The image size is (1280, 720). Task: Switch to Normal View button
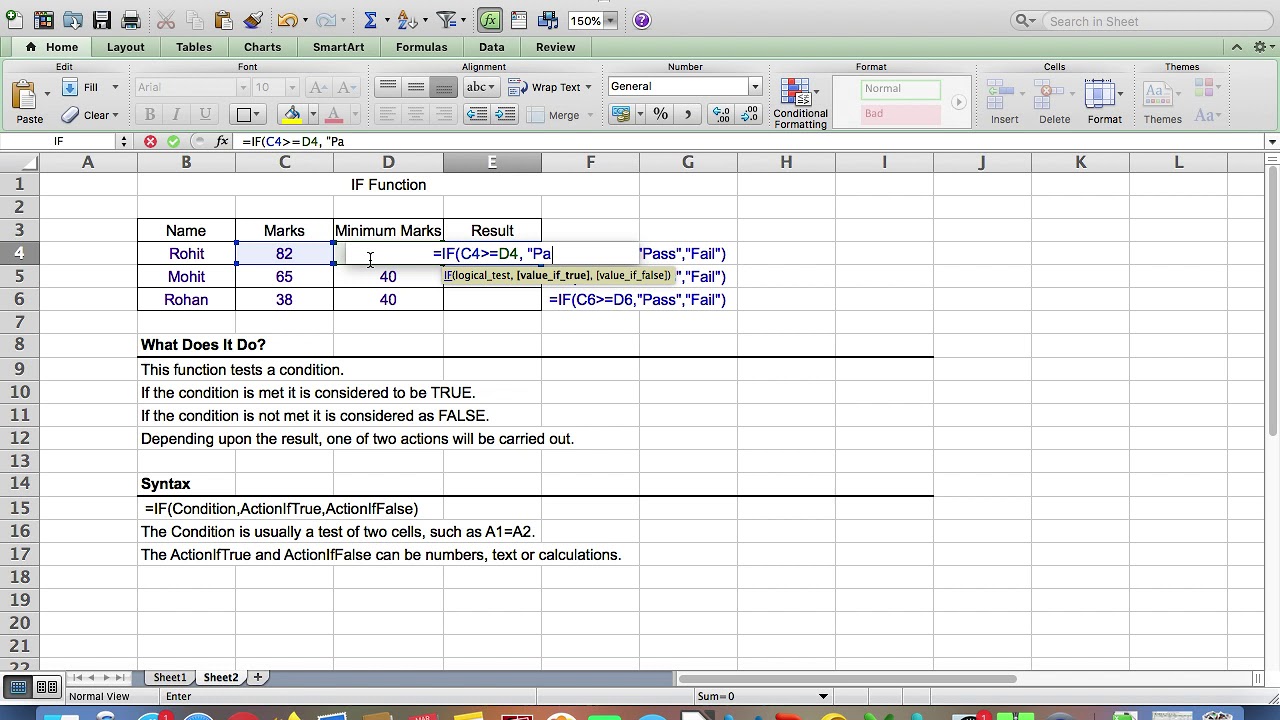click(x=19, y=686)
